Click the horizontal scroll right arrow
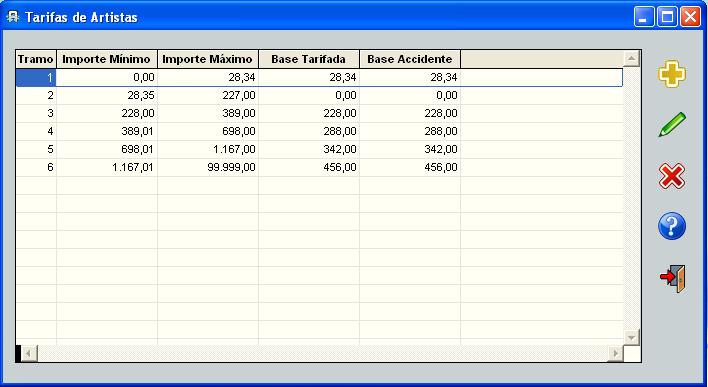 pos(615,353)
